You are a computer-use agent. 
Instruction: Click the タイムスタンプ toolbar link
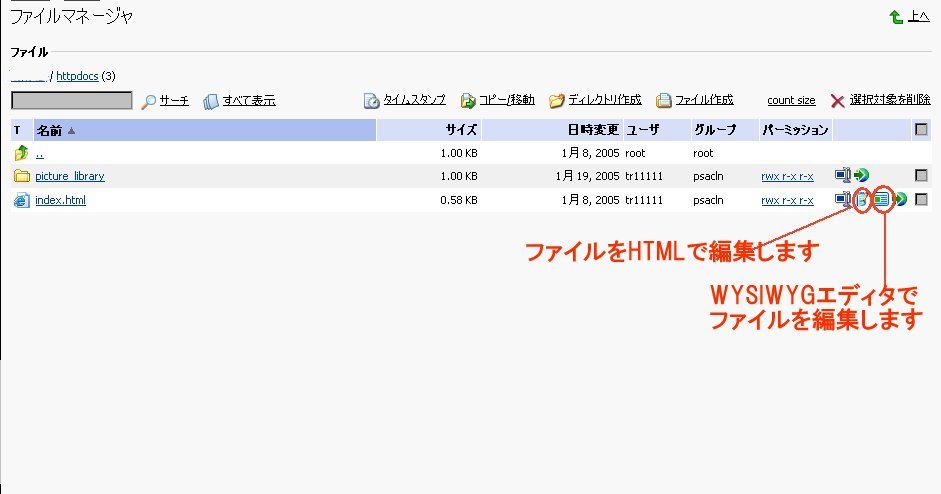click(x=413, y=100)
